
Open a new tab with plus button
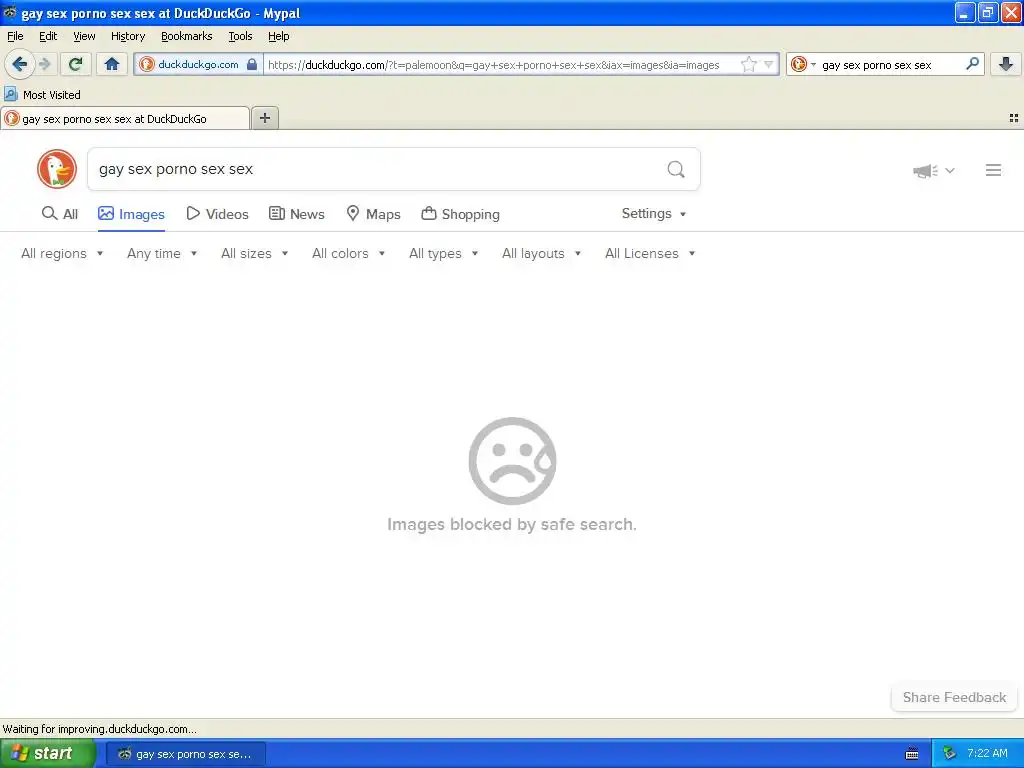pos(264,118)
